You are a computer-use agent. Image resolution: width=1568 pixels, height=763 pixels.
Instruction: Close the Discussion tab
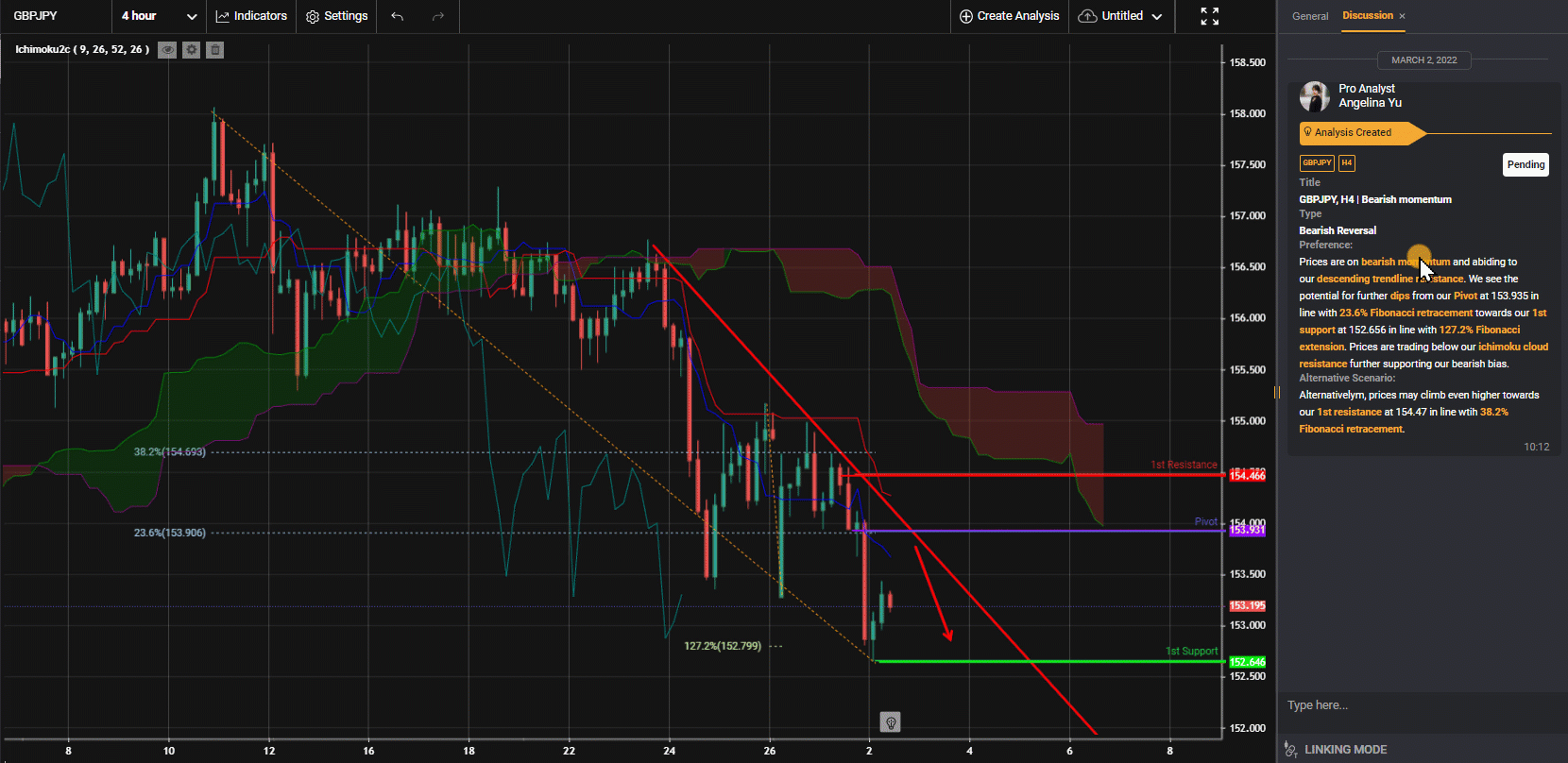(x=1402, y=16)
